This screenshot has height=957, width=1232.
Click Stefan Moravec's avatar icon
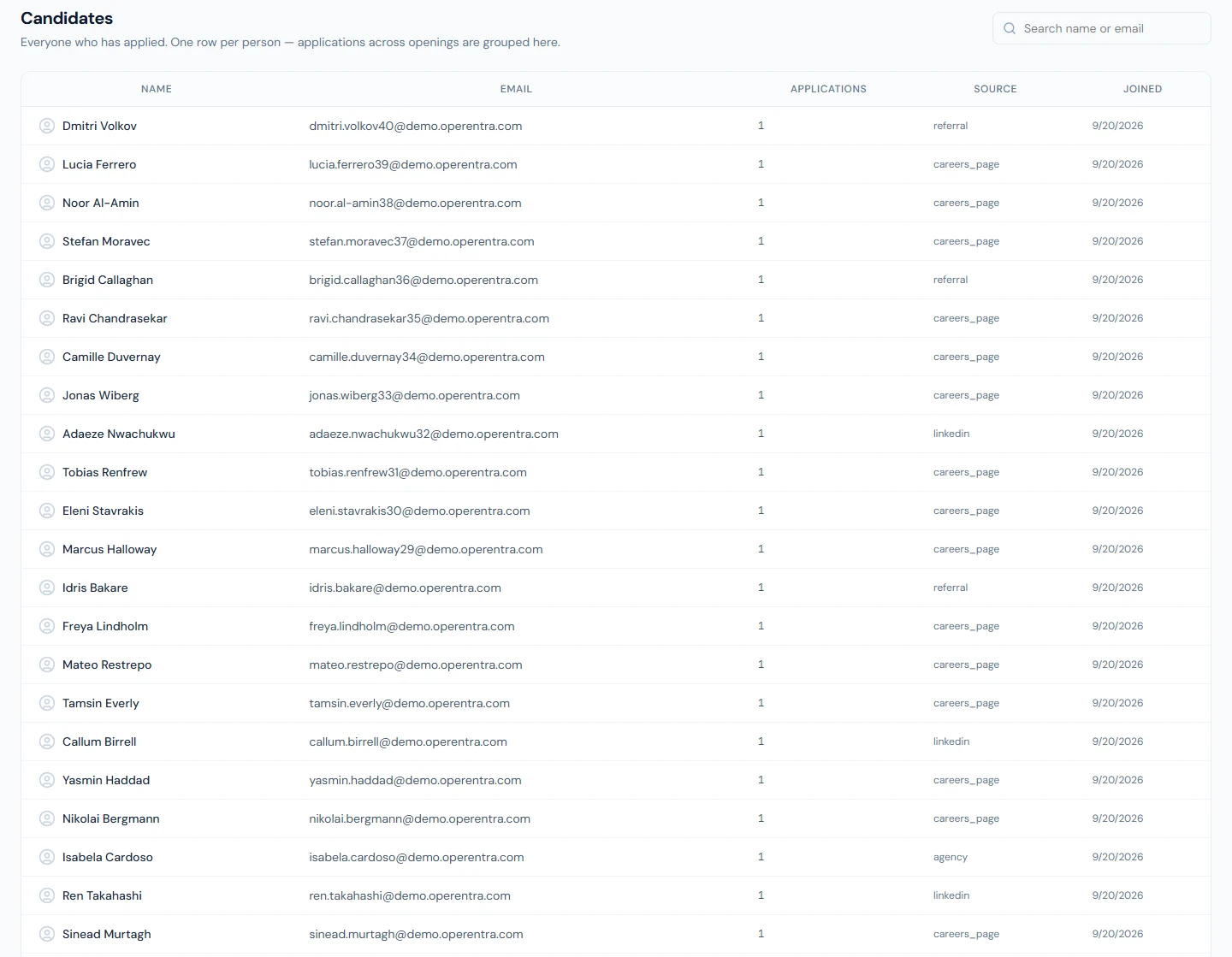click(x=47, y=241)
